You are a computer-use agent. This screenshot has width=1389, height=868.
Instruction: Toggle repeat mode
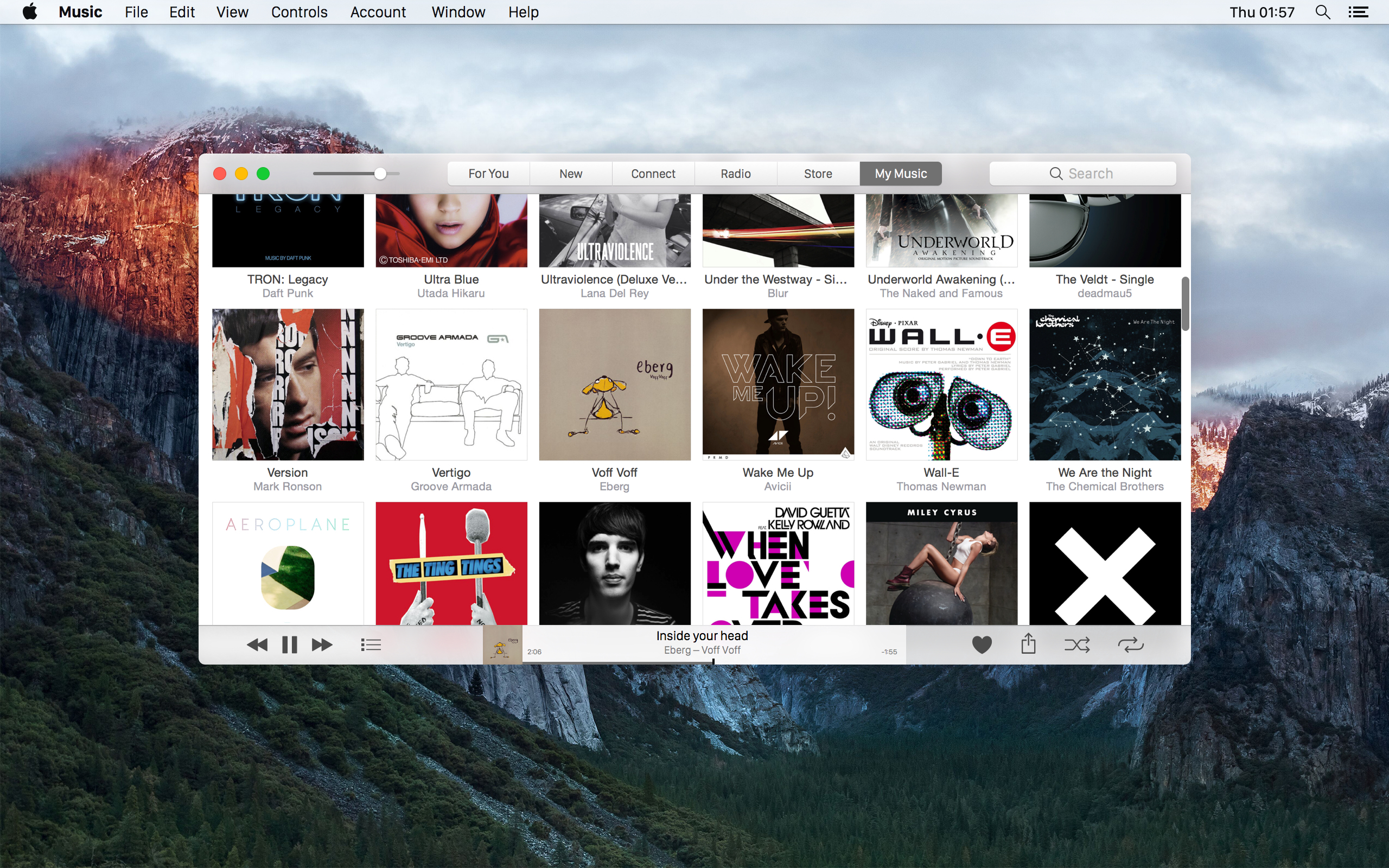pyautogui.click(x=1130, y=644)
